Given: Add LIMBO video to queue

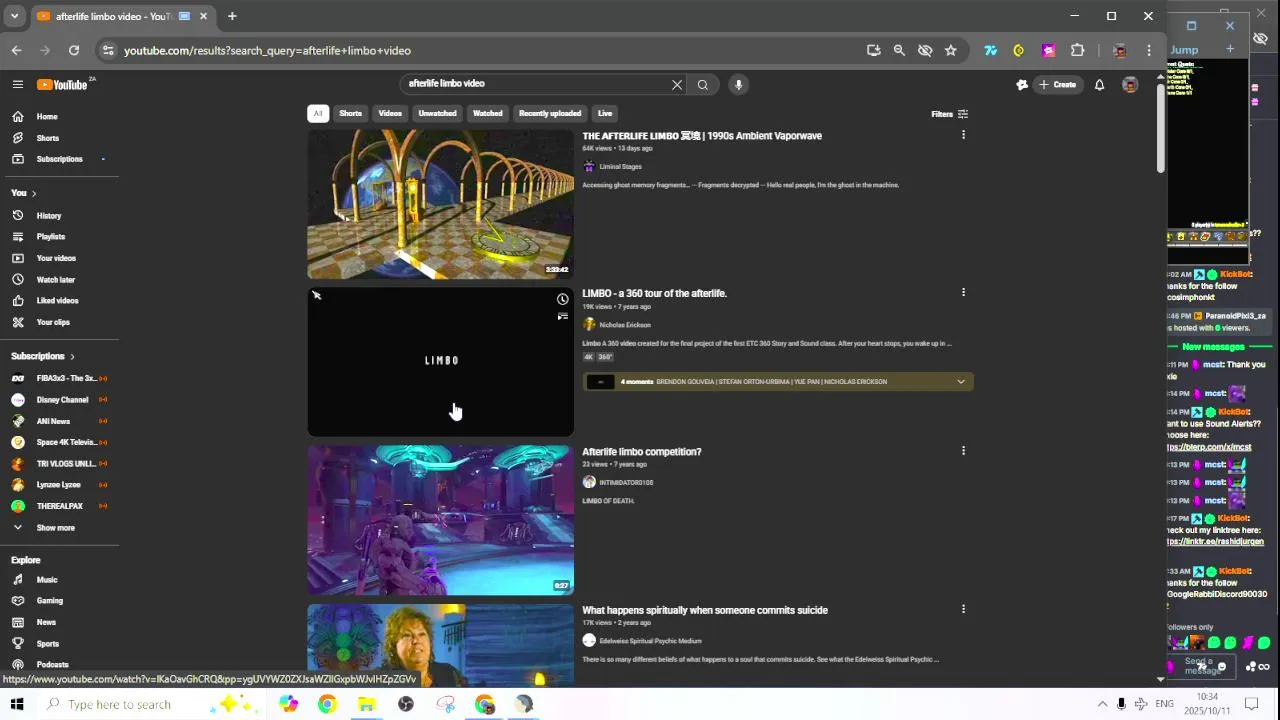Looking at the screenshot, I should (x=563, y=317).
